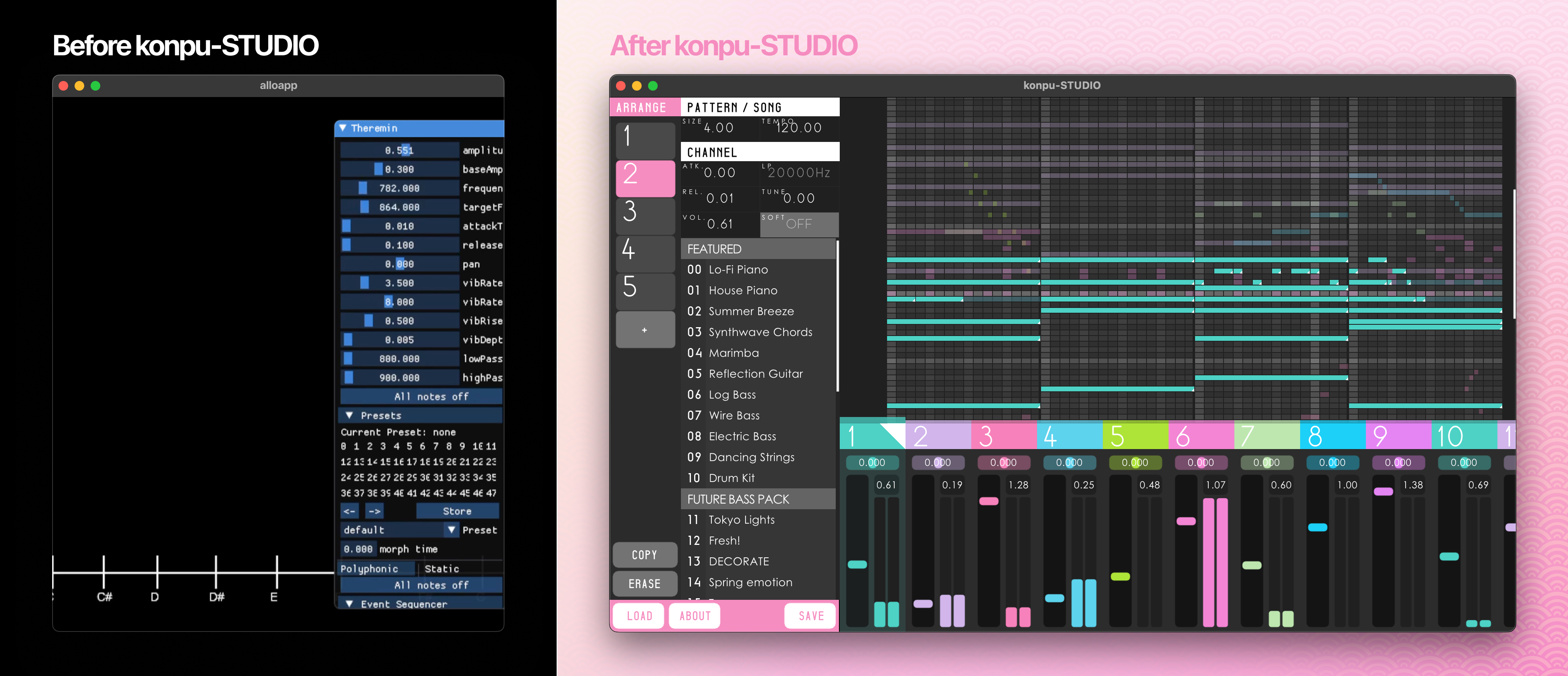
Task: Select mixer channel 10 header
Action: click(1464, 436)
